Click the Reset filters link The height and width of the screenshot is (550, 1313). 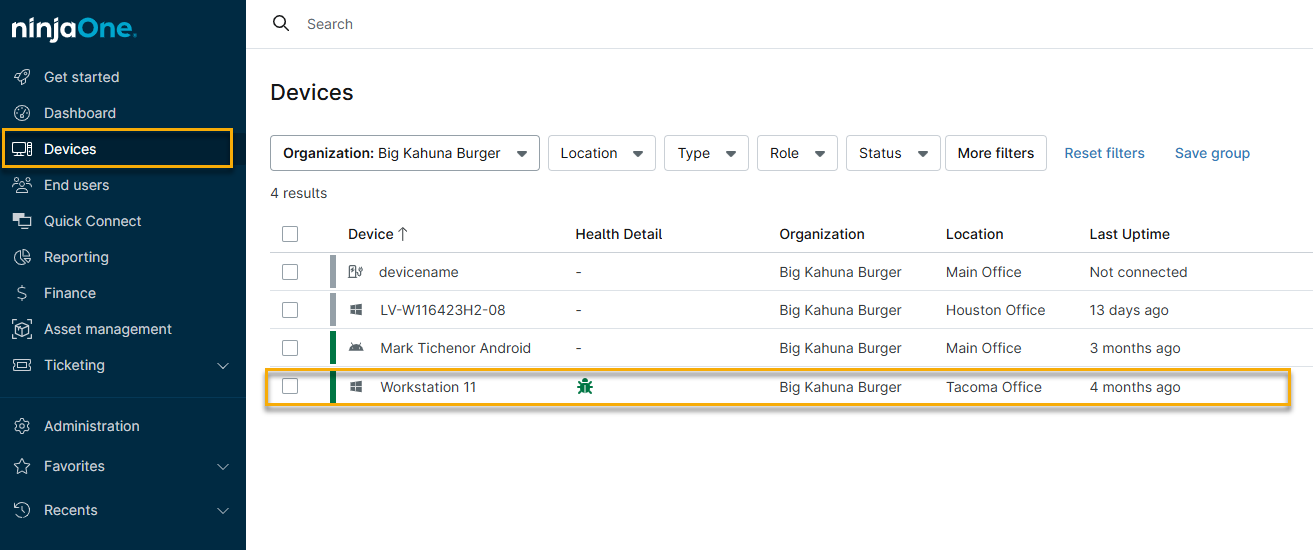[1104, 153]
